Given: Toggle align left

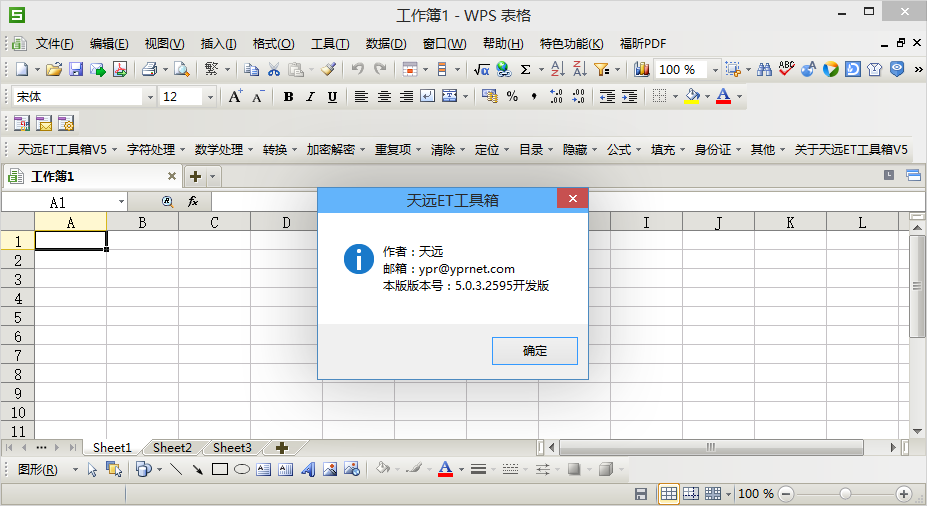Looking at the screenshot, I should click(x=361, y=96).
